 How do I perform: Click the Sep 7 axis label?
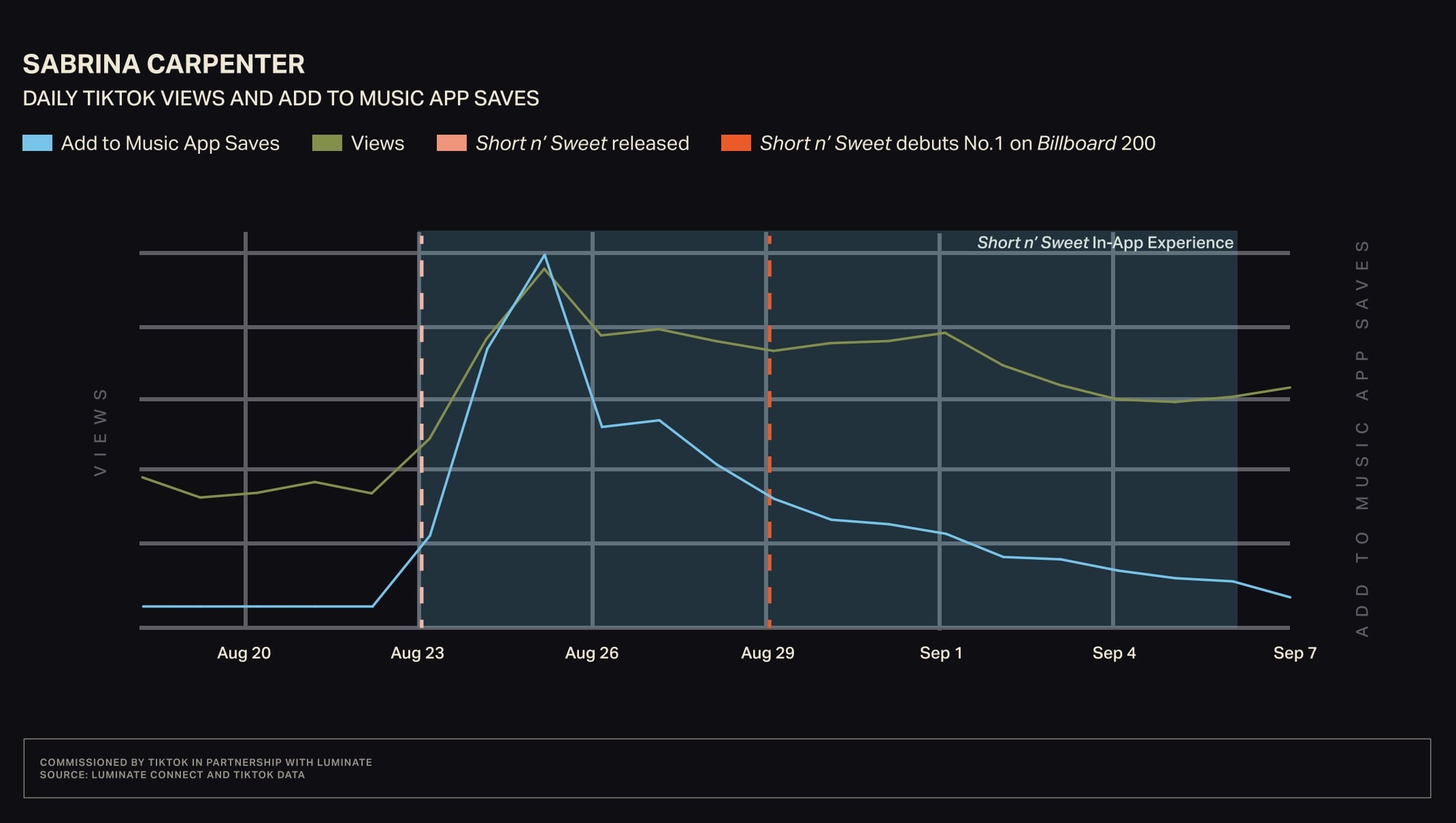click(1294, 653)
